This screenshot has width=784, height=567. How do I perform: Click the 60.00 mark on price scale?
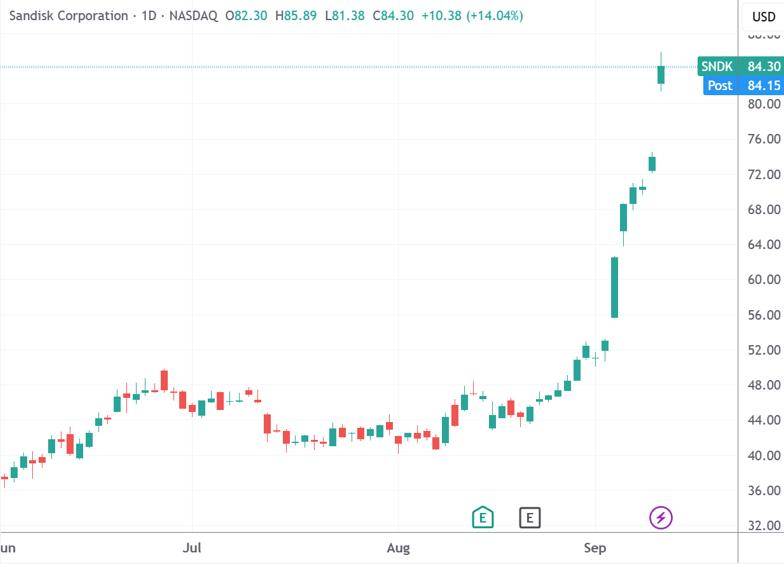pos(763,280)
